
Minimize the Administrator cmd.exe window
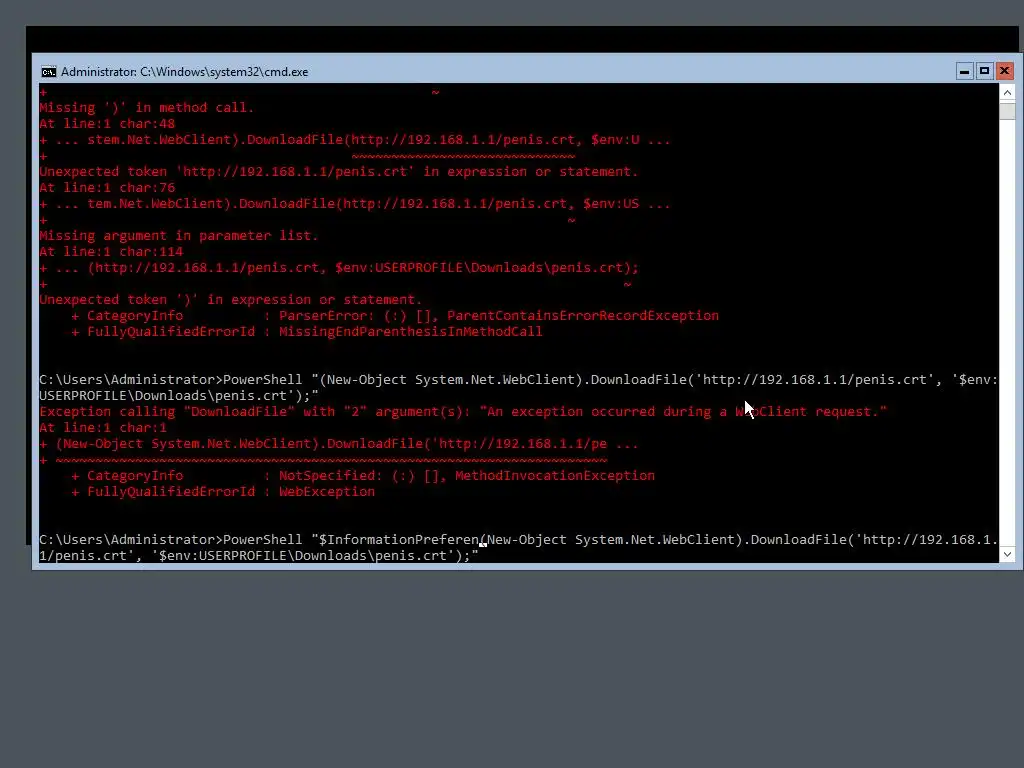click(x=964, y=71)
